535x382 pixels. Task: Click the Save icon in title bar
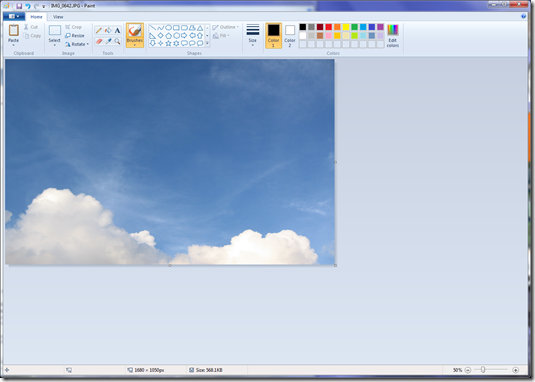tap(19, 6)
